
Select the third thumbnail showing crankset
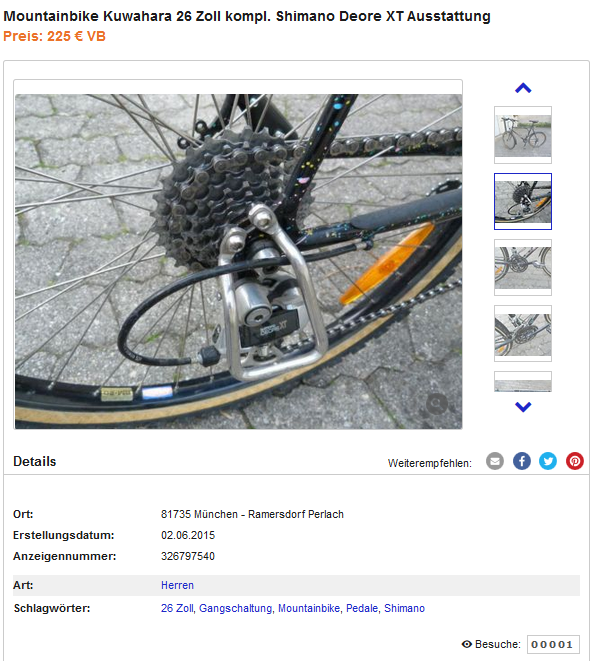(523, 267)
